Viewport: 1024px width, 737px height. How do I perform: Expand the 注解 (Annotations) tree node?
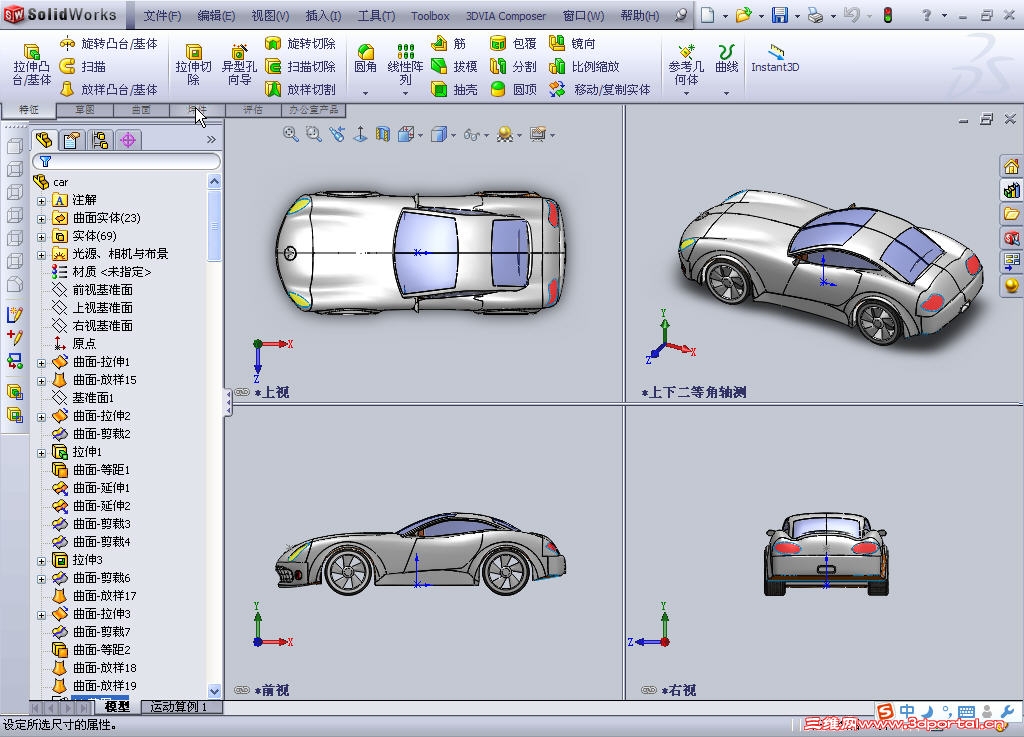[41, 201]
